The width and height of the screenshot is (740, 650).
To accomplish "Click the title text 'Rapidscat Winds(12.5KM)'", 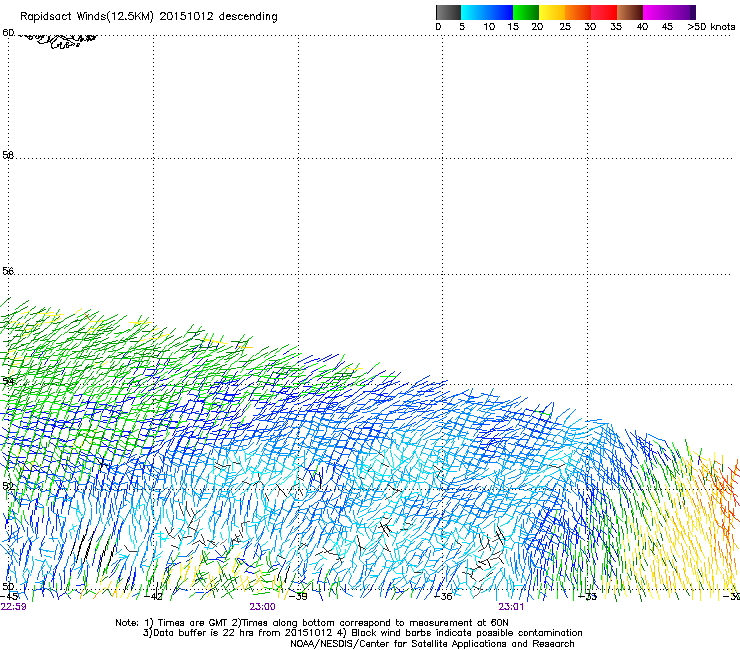I will click(x=87, y=17).
